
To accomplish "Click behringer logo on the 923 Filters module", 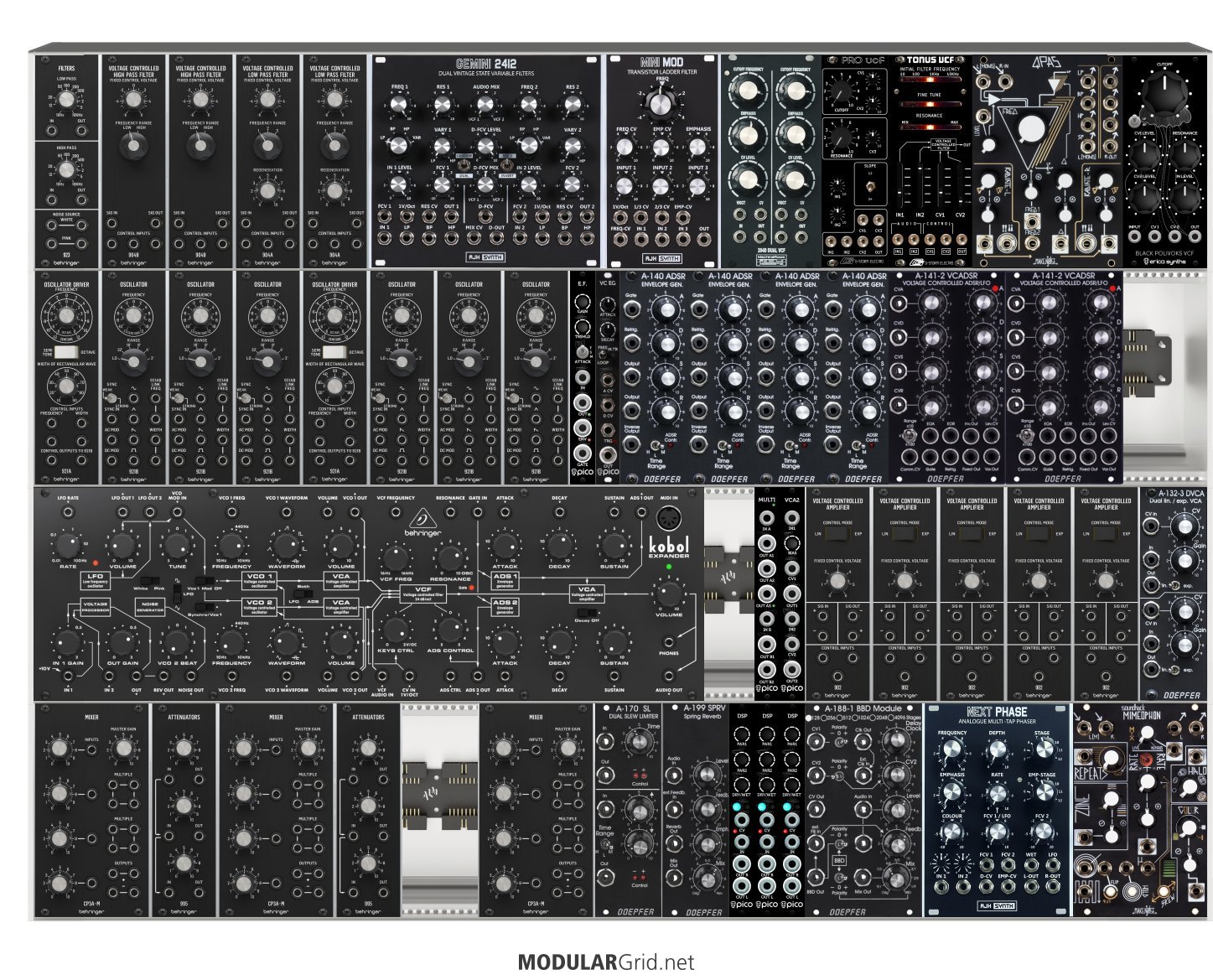I will [66, 262].
